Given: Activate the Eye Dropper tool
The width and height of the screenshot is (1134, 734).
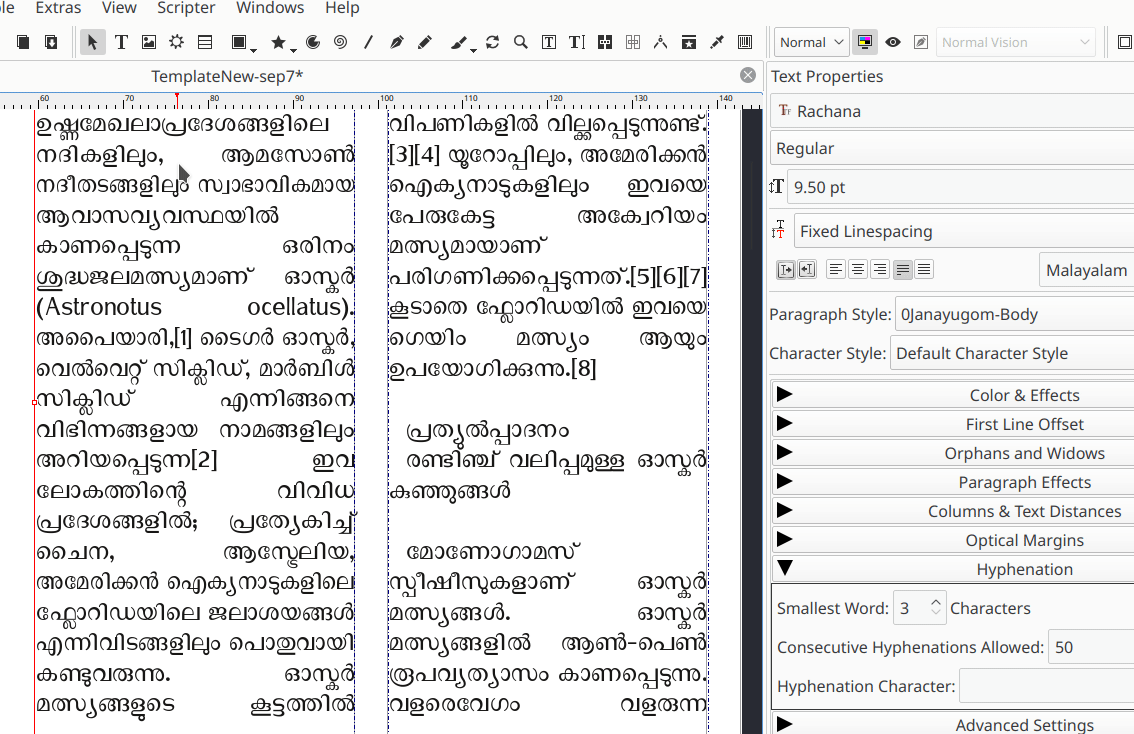Looking at the screenshot, I should 717,42.
